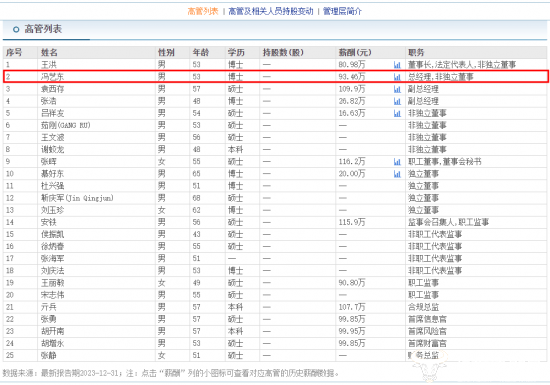Select the name 亓兵 in row 21
The width and height of the screenshot is (550, 385).
[49, 307]
